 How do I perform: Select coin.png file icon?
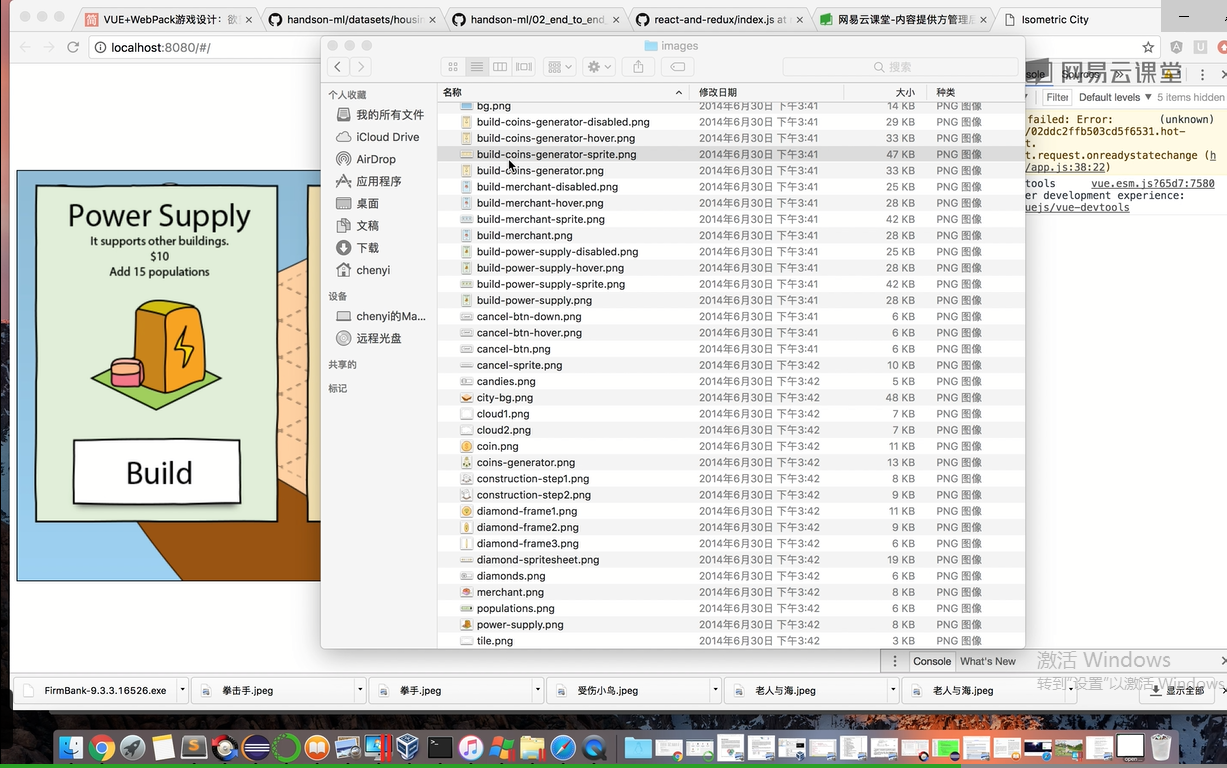(x=467, y=446)
